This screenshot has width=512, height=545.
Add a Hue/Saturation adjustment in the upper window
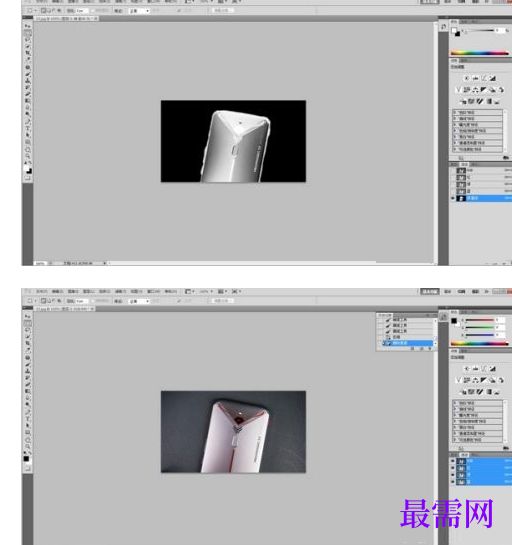click(x=466, y=90)
